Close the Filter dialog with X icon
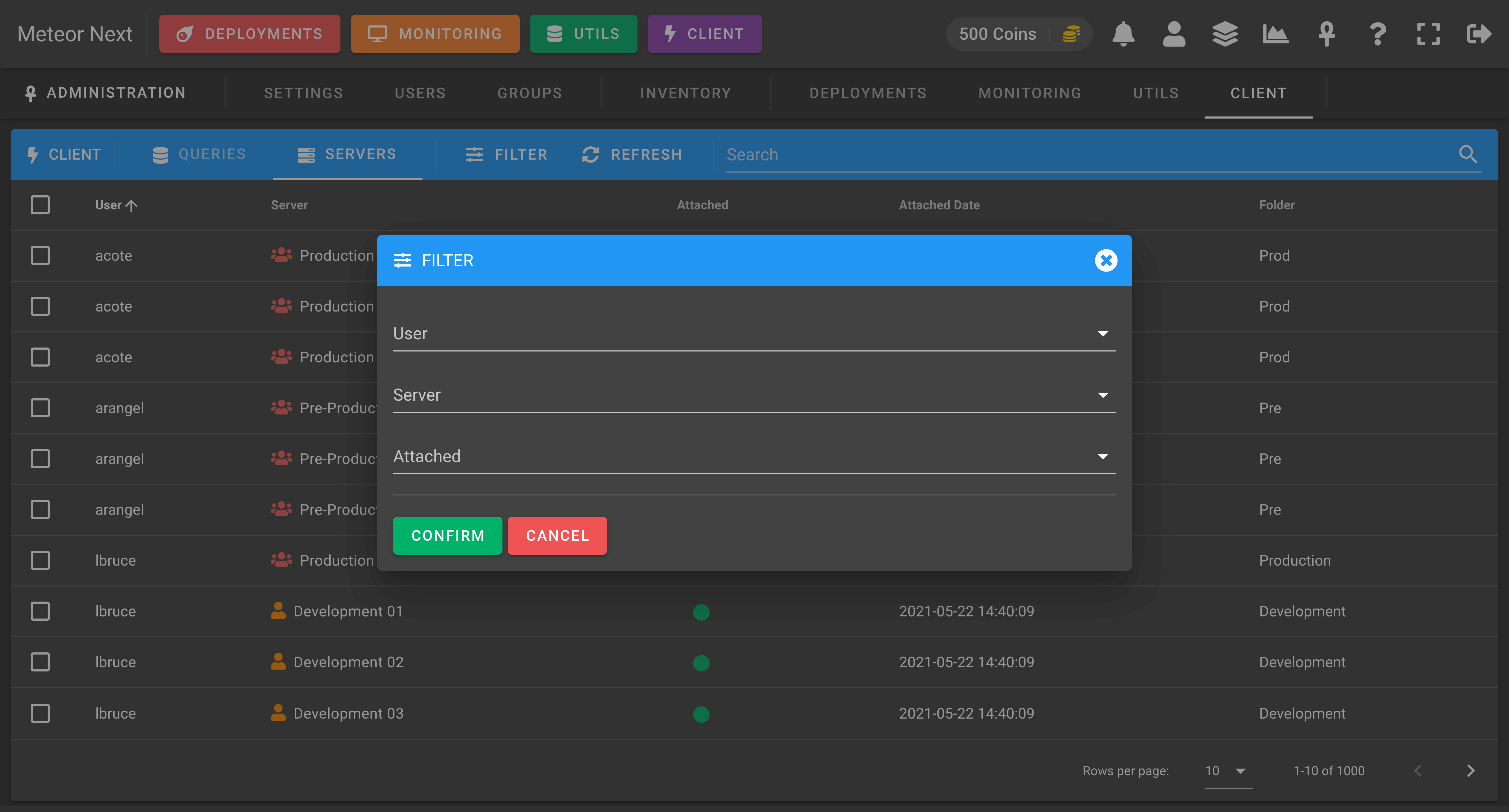Image resolution: width=1509 pixels, height=812 pixels. [x=1106, y=260]
